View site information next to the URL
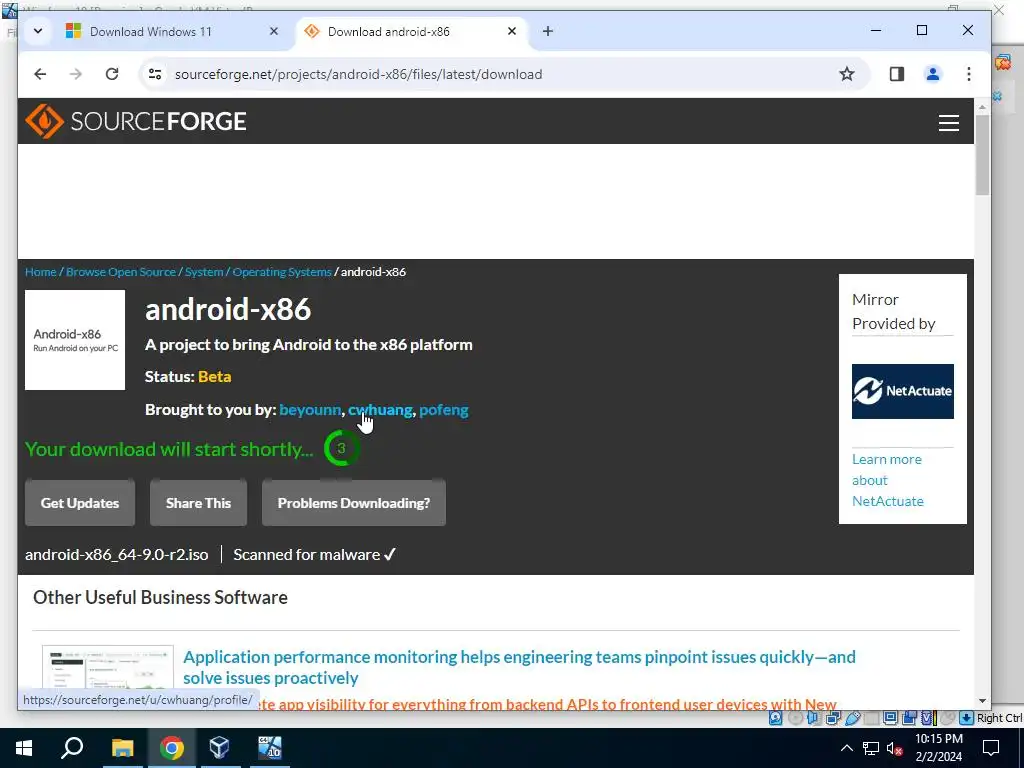Screen dimensions: 1024x768 [x=155, y=74]
